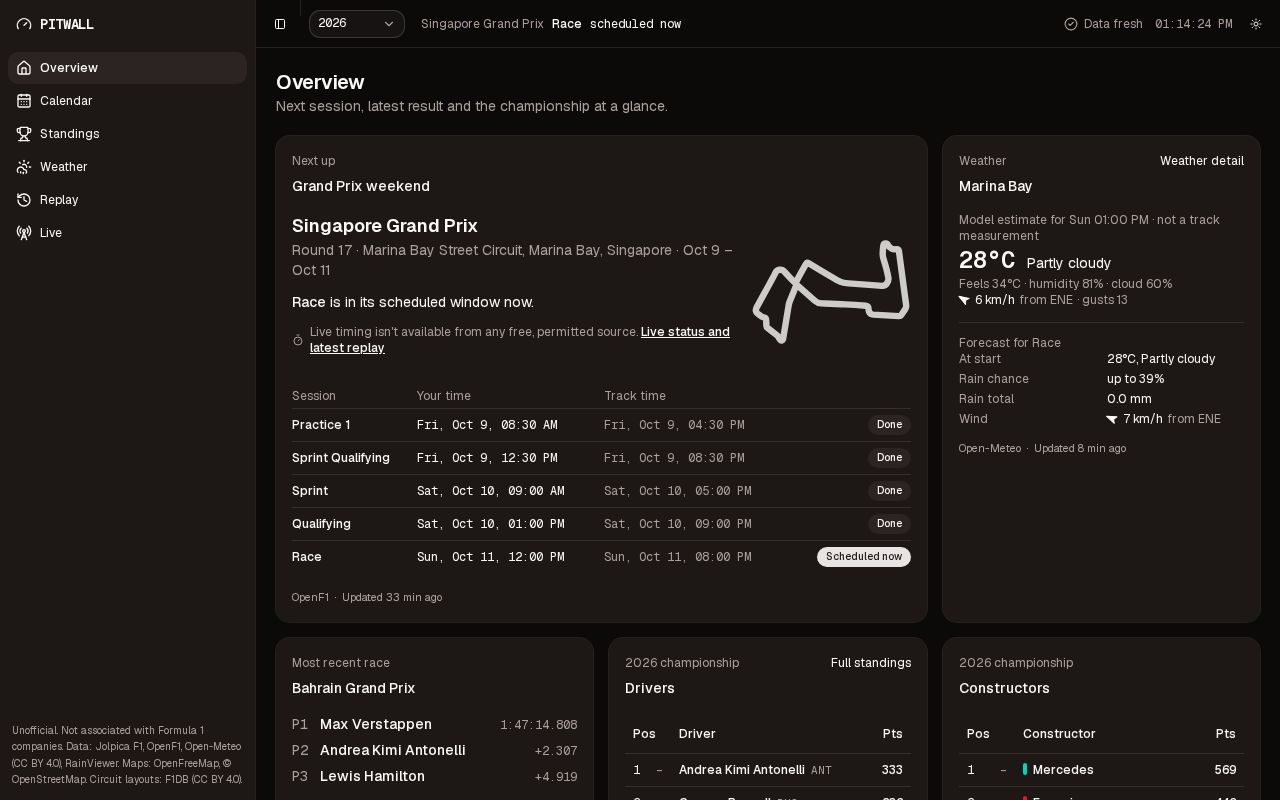Open the Full standings link
Screen dimensions: 1280x800
(x=871, y=663)
